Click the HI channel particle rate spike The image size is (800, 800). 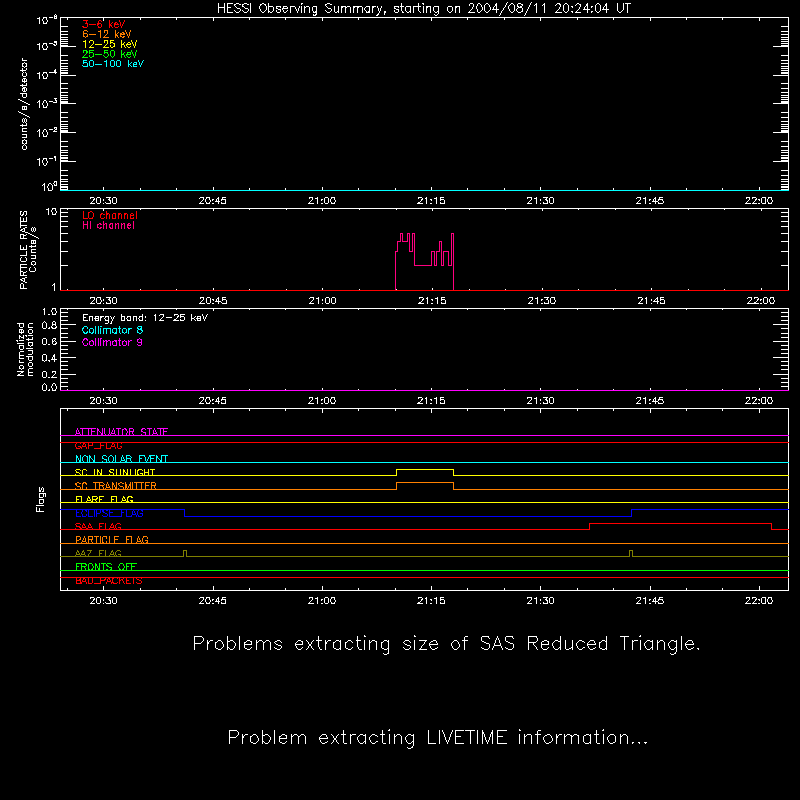point(424,262)
